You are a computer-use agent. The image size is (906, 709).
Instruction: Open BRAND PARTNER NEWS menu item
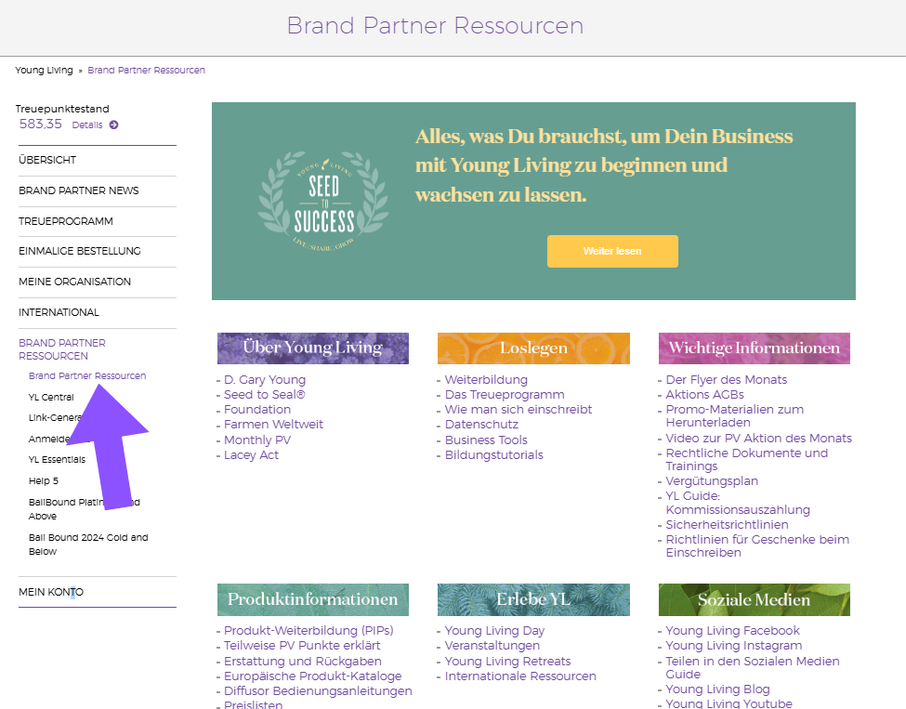(79, 191)
